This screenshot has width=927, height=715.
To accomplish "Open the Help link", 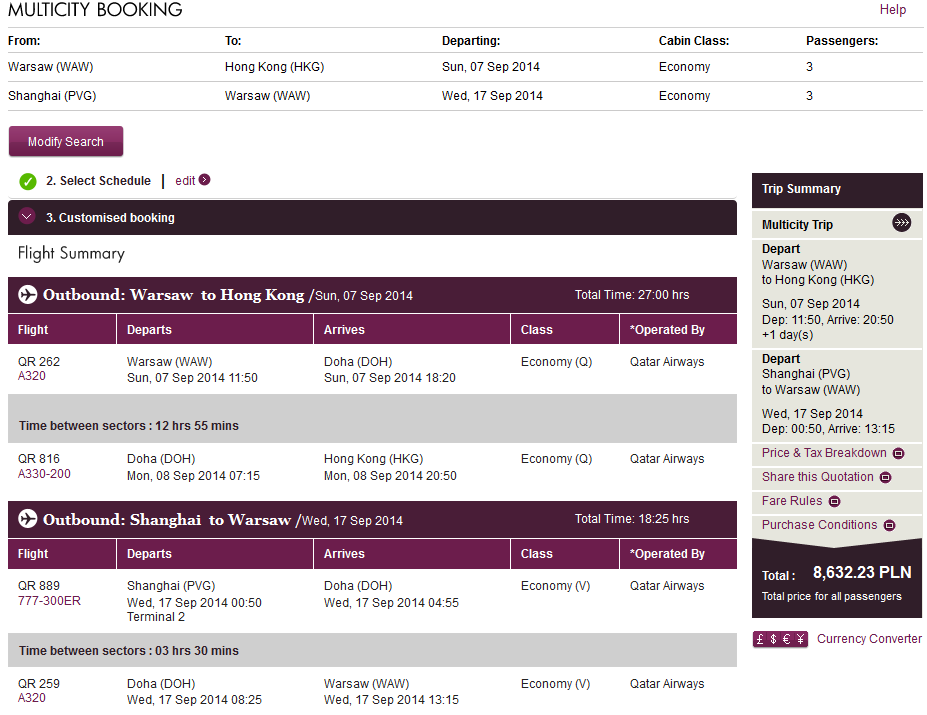I will pos(893,9).
